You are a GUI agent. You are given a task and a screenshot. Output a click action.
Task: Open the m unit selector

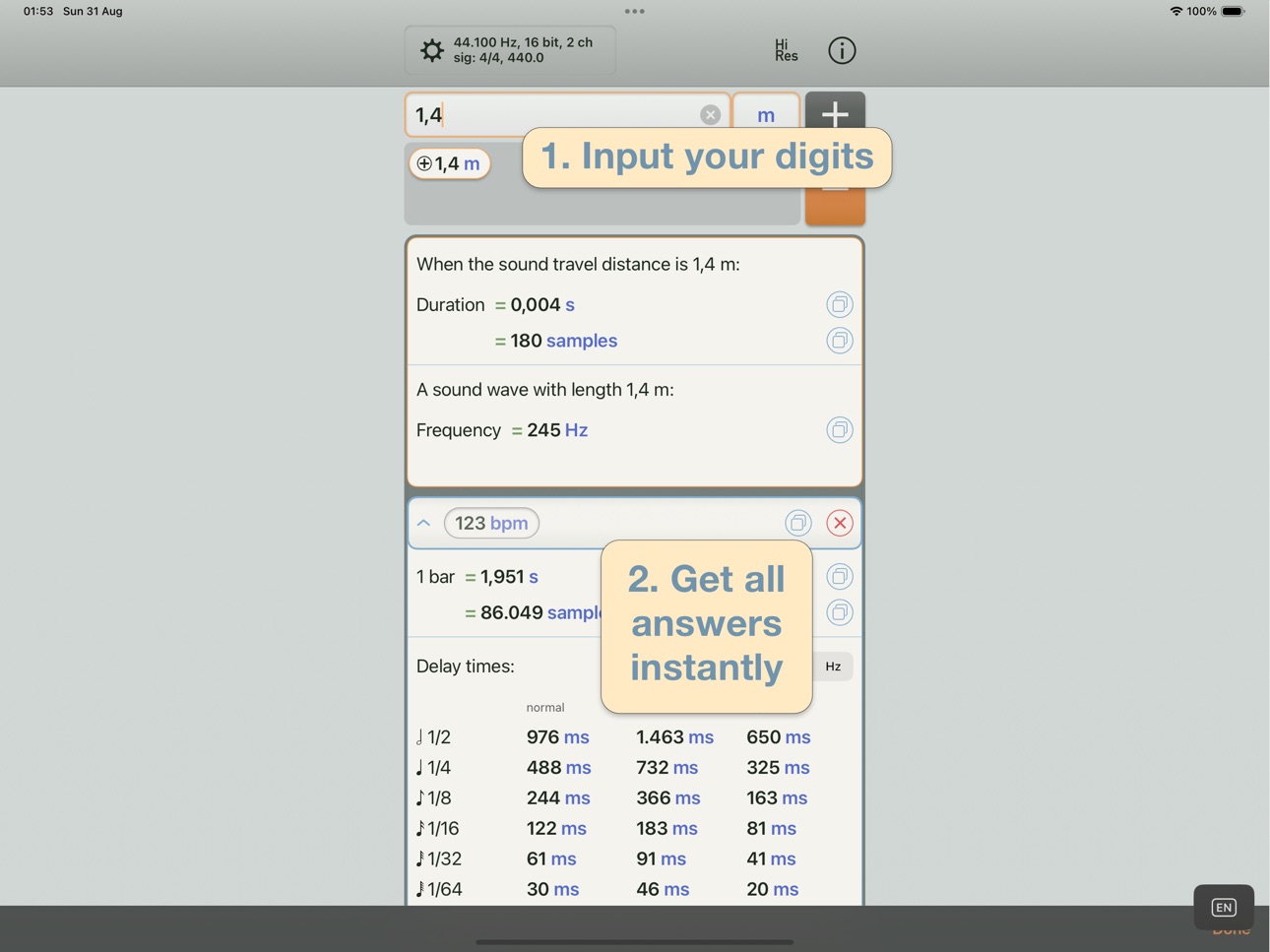(766, 115)
